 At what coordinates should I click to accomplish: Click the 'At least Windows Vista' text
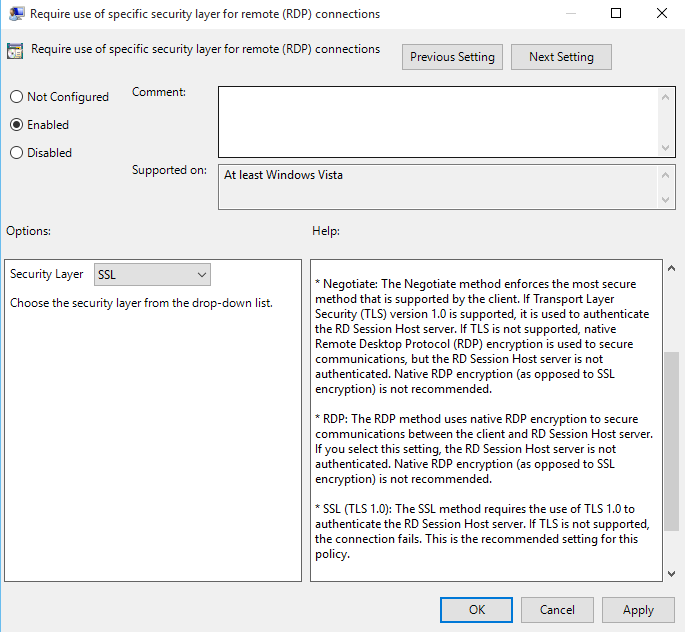tap(284, 175)
